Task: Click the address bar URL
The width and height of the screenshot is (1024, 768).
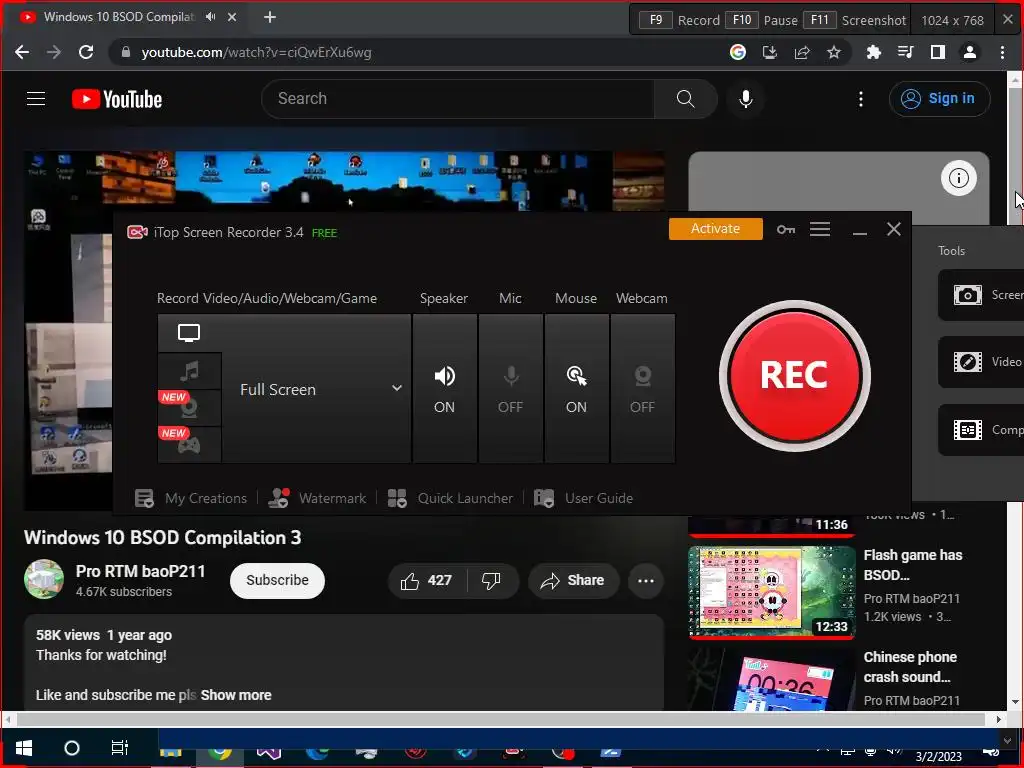Action: pyautogui.click(x=257, y=52)
